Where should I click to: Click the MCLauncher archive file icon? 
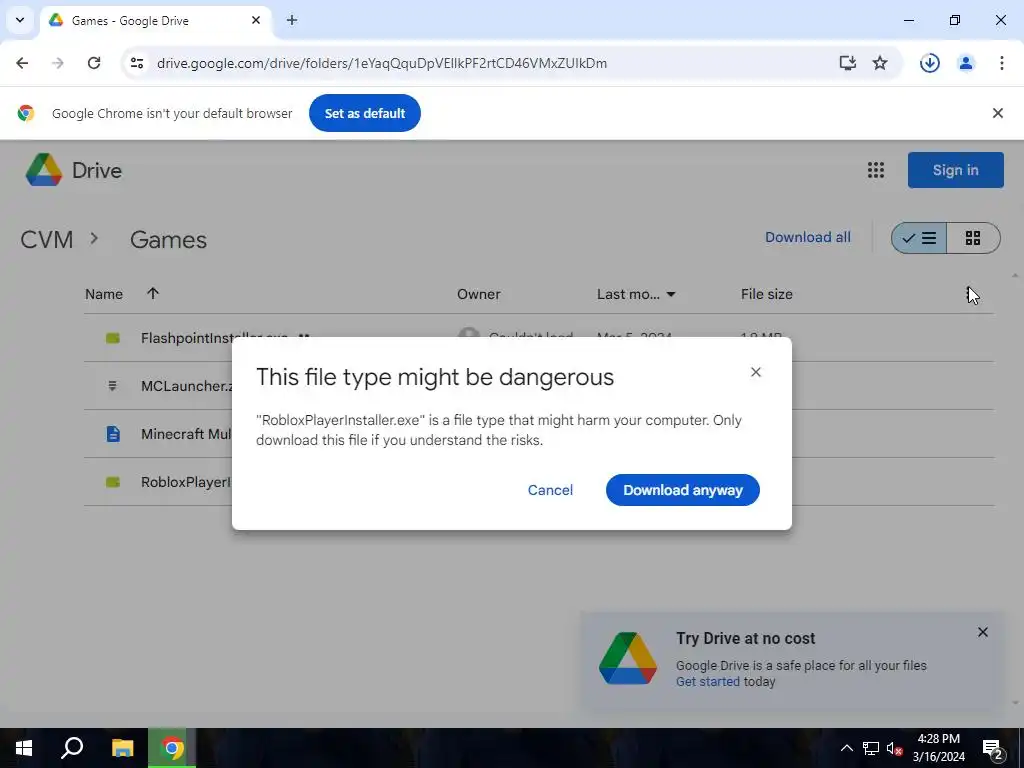click(x=112, y=386)
